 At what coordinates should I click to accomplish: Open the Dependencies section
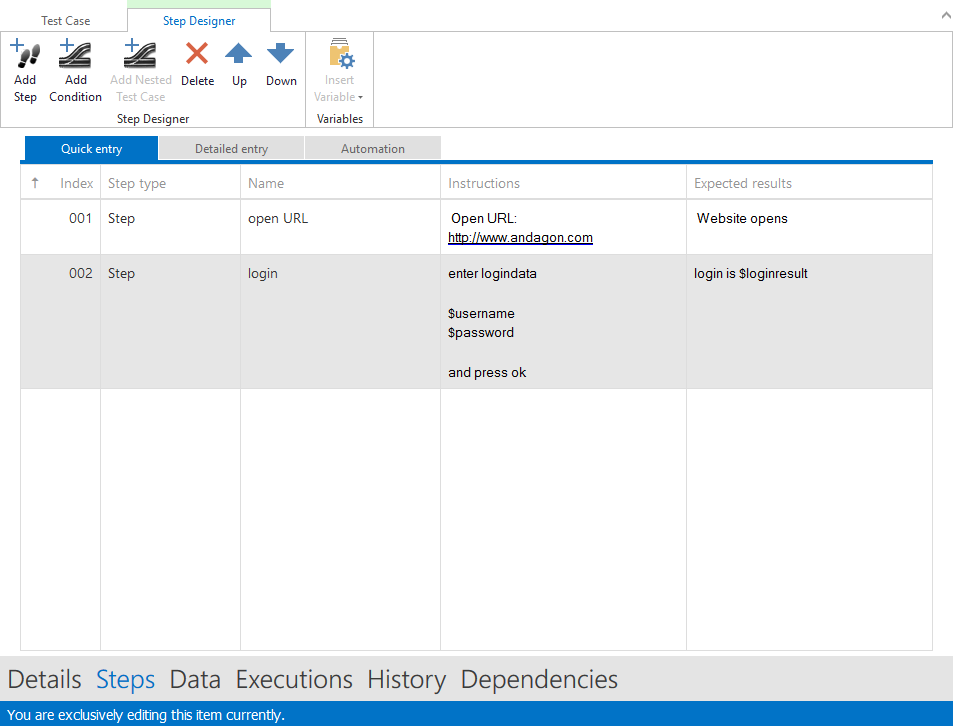coord(539,680)
